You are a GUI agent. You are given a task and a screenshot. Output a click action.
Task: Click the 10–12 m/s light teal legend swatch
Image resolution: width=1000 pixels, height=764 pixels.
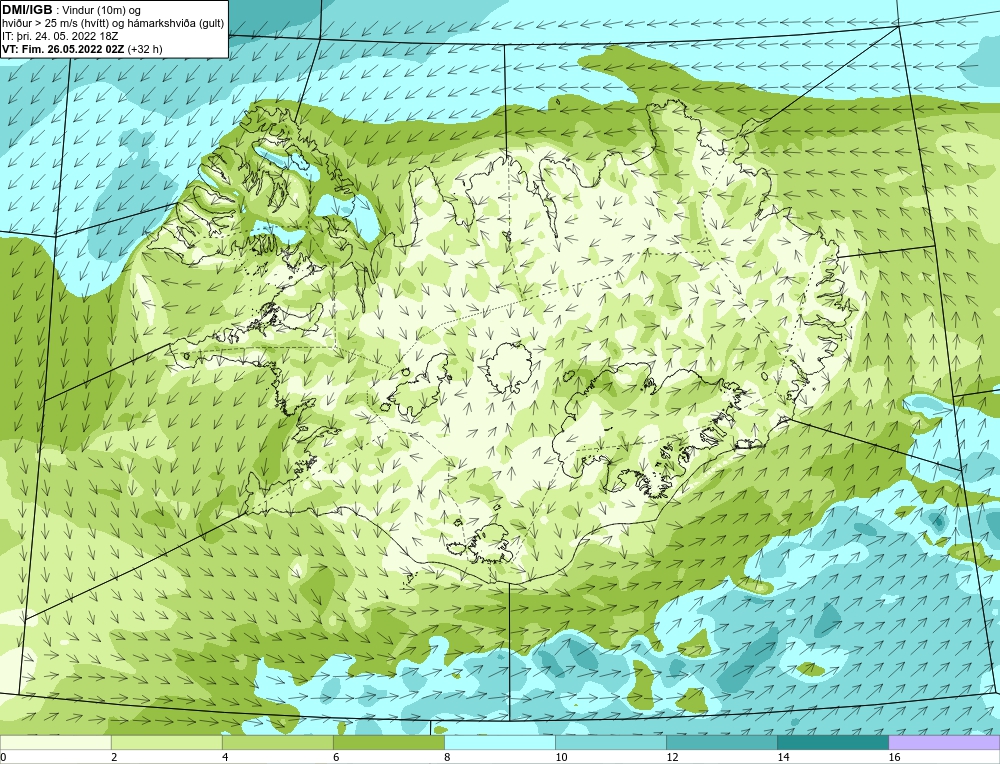tap(610, 742)
